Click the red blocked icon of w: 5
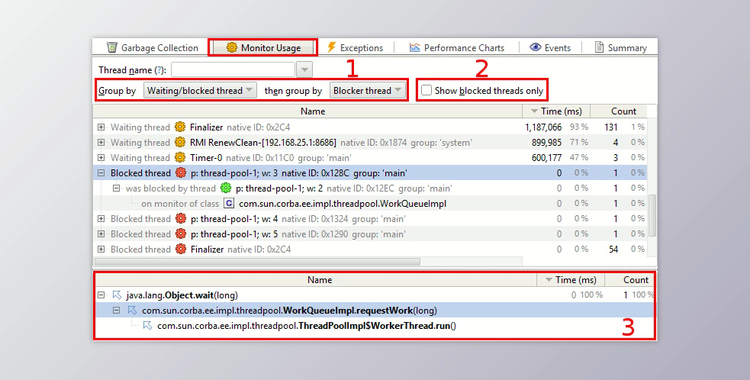 181,234
